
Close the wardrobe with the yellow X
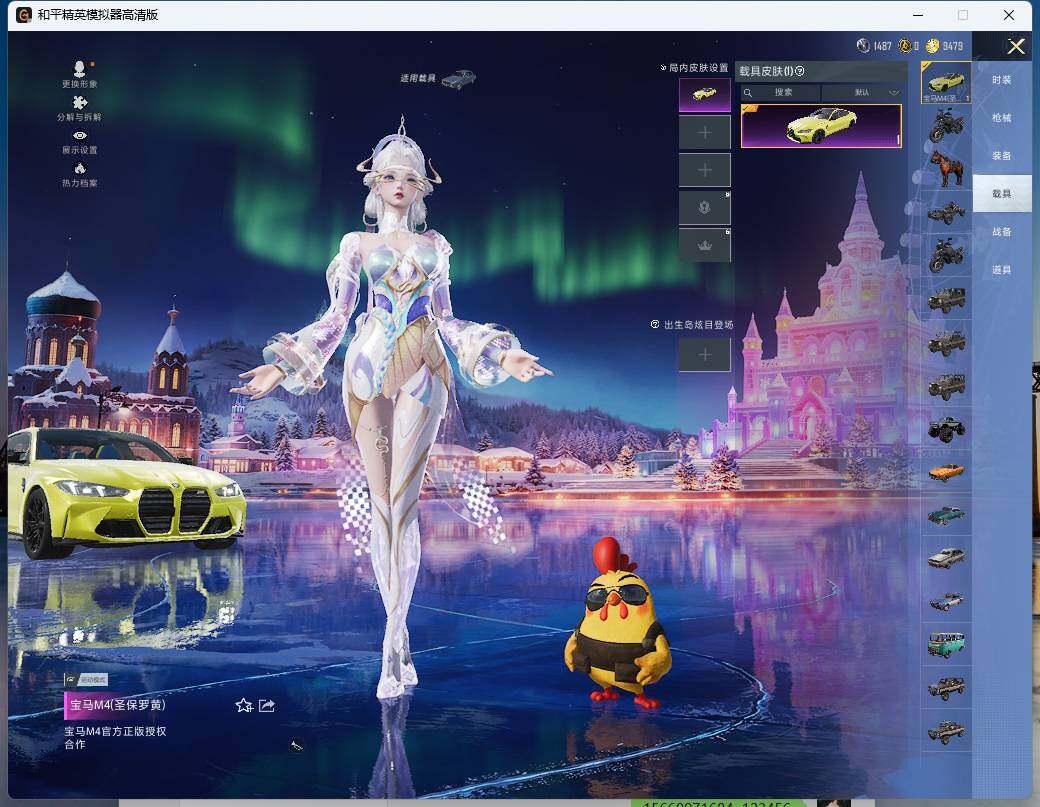(1015, 46)
